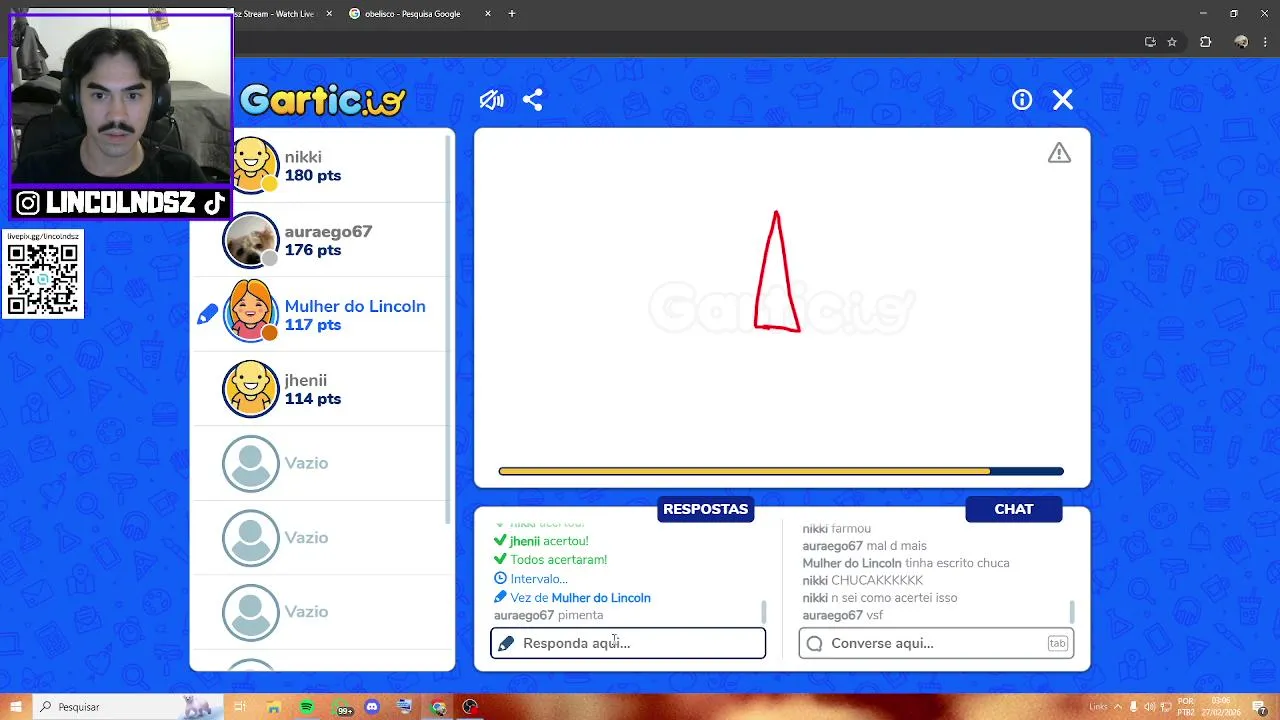Click the CHAT tab label
Screen dimensions: 1280x720
1013,509
